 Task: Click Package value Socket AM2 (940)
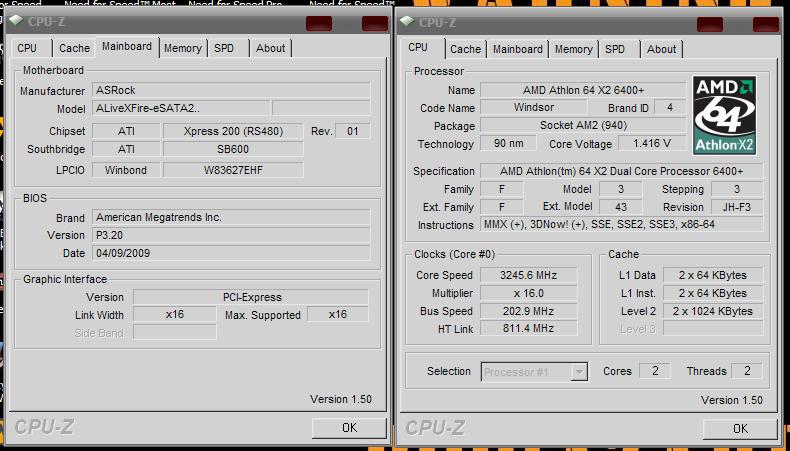click(x=583, y=125)
